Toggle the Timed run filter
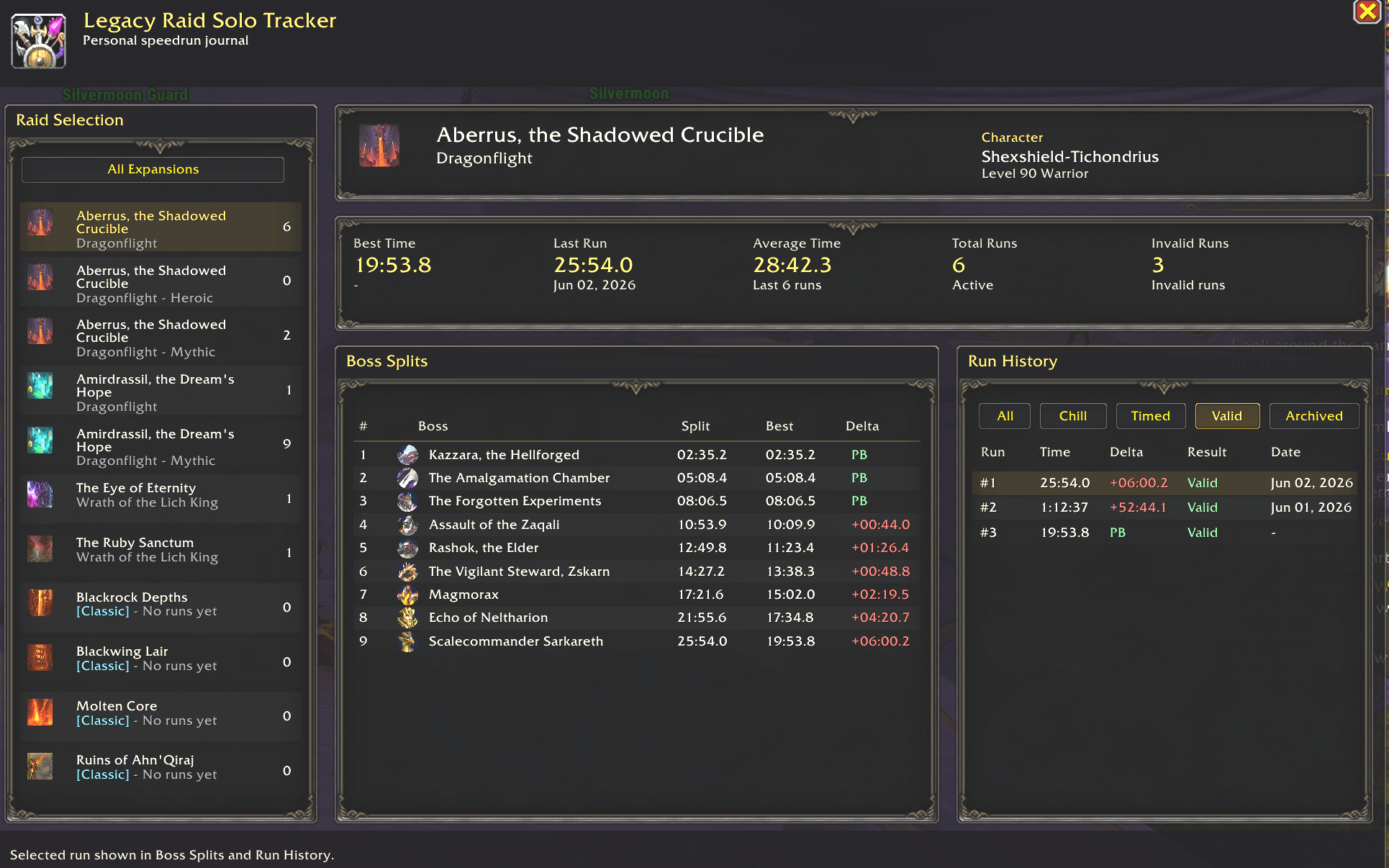This screenshot has width=1389, height=868. (1151, 416)
